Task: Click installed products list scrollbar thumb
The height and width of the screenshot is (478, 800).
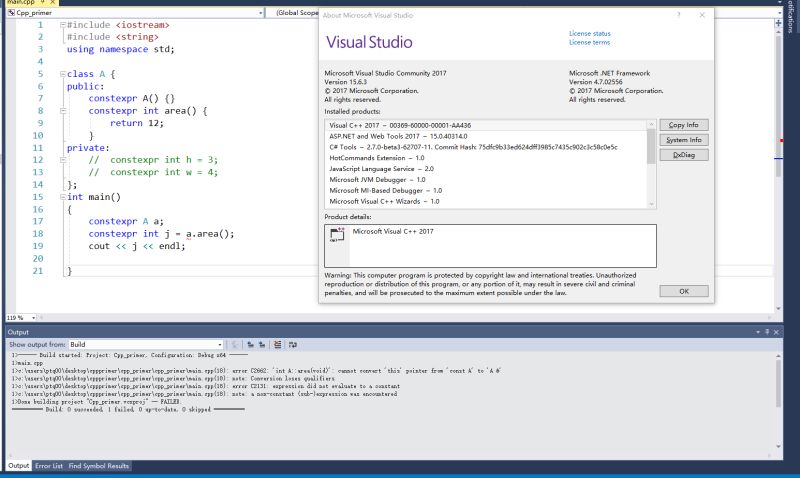Action: 651,146
